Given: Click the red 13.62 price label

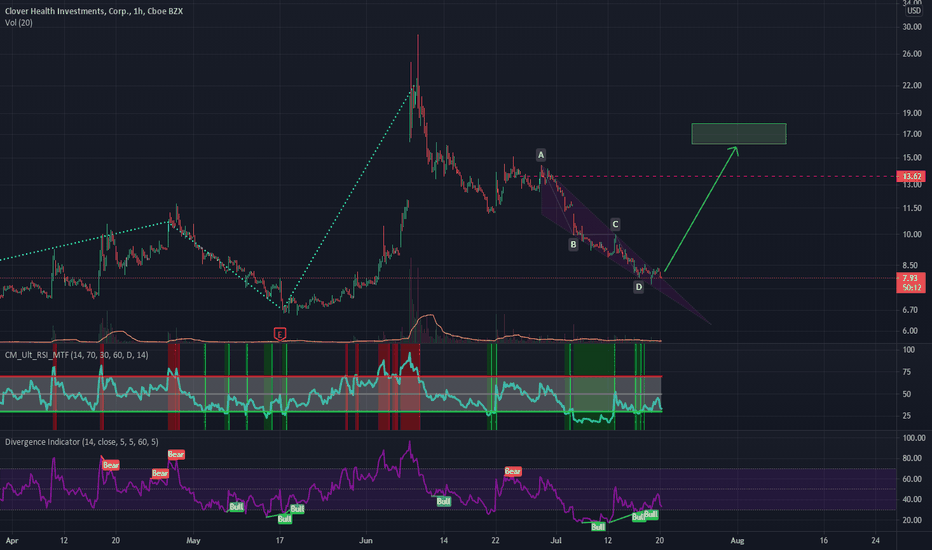Looking at the screenshot, I should click(911, 177).
